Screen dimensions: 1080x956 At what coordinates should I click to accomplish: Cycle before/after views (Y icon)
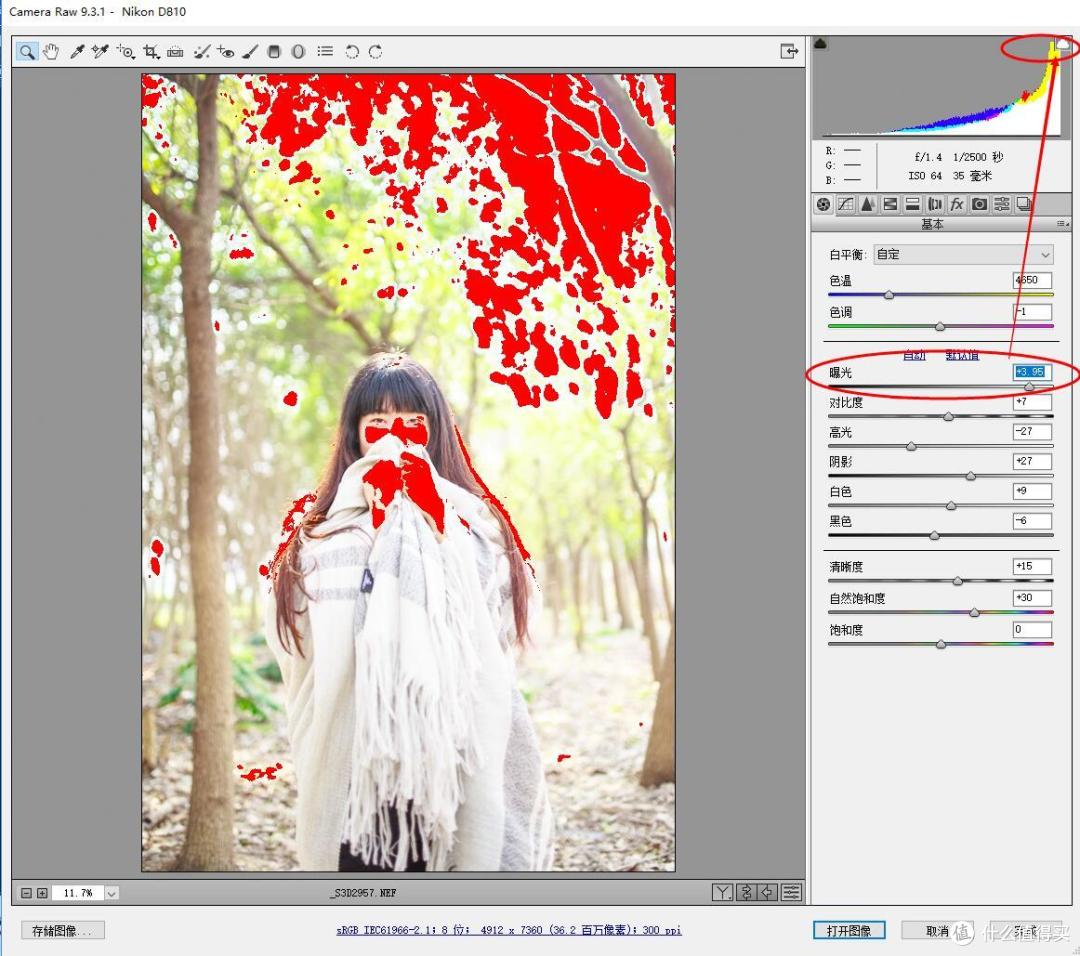click(722, 893)
